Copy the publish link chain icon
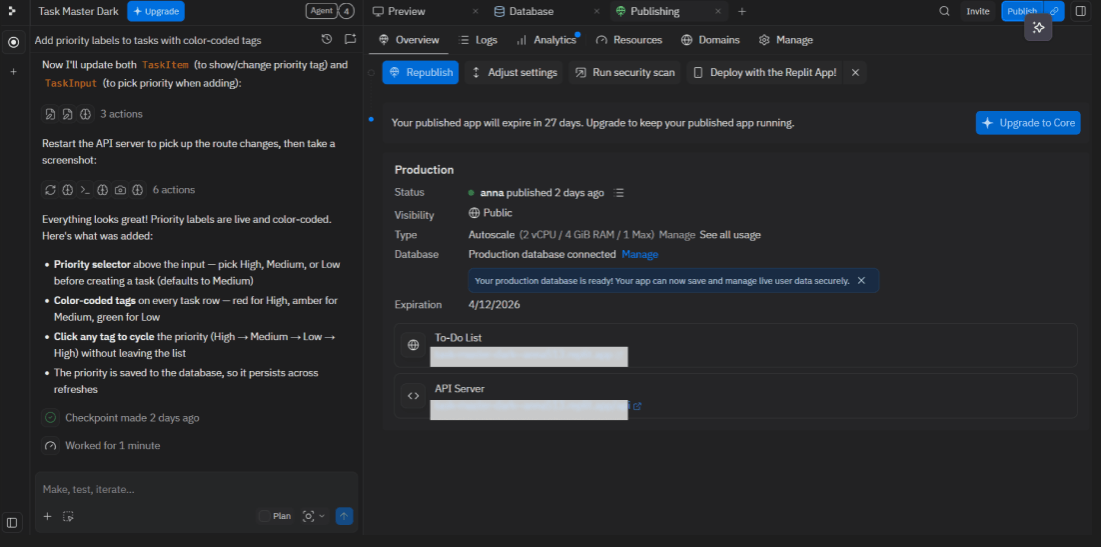Screen dimensions: 1101x547 [1054, 11]
